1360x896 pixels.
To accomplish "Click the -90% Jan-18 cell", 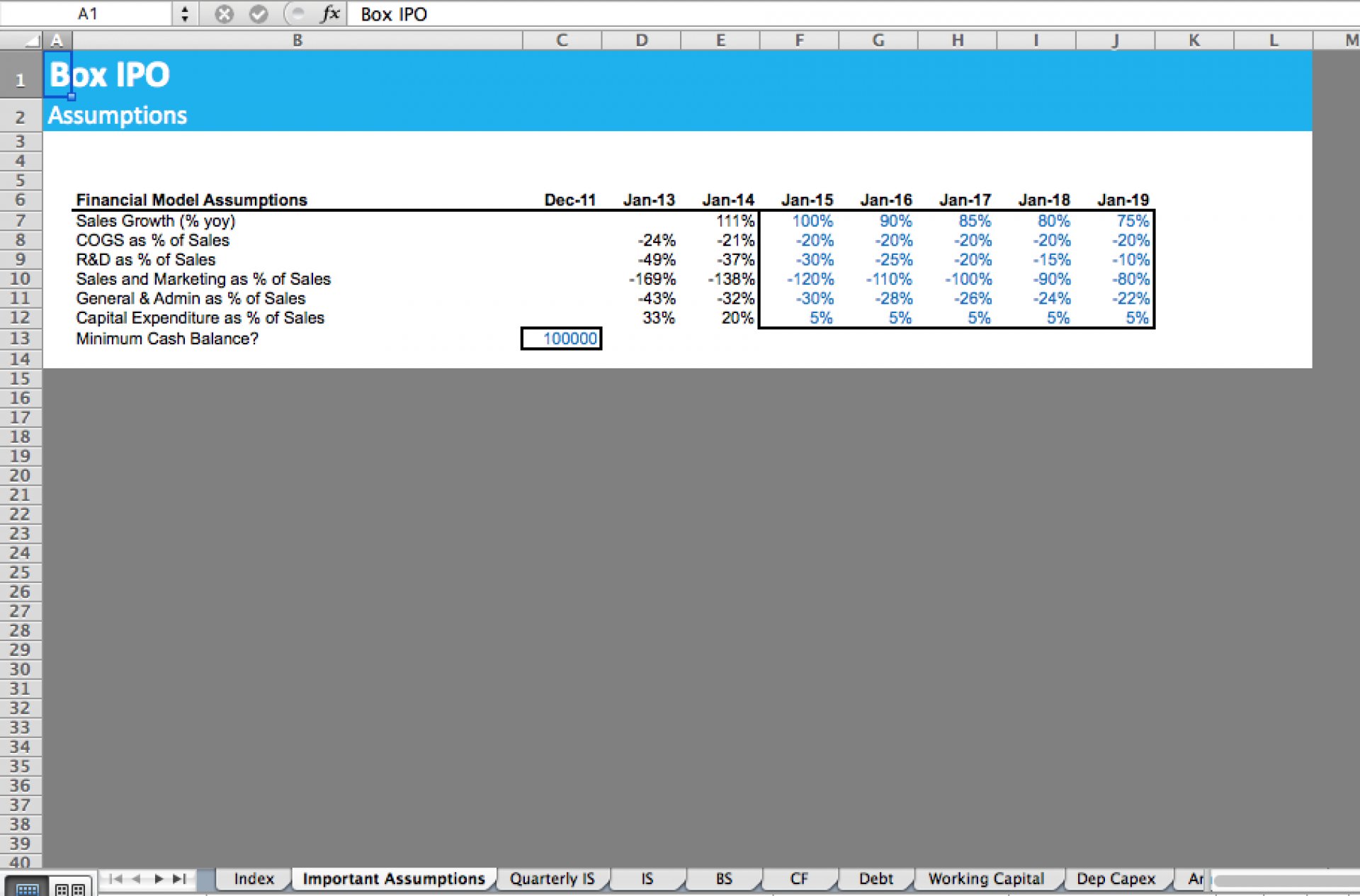I will [x=1051, y=279].
